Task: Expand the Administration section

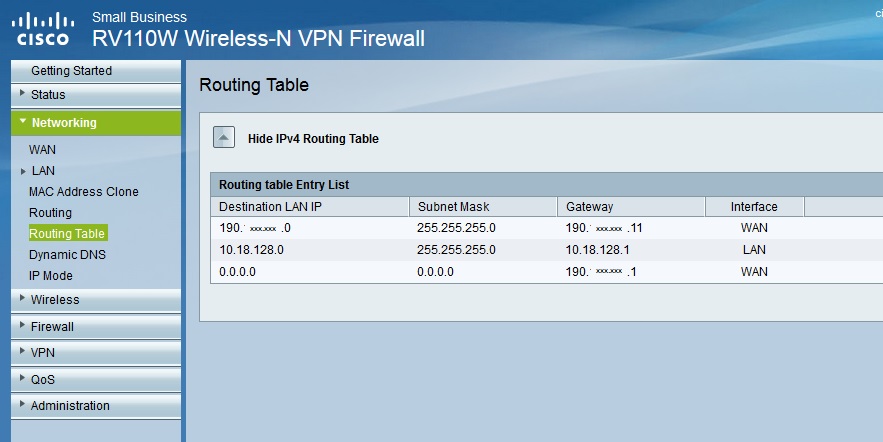Action: (x=96, y=405)
